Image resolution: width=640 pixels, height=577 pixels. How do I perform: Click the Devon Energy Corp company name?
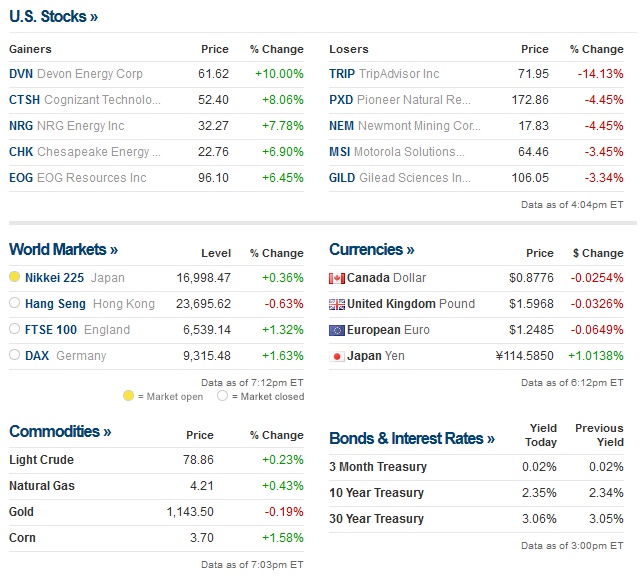point(90,74)
